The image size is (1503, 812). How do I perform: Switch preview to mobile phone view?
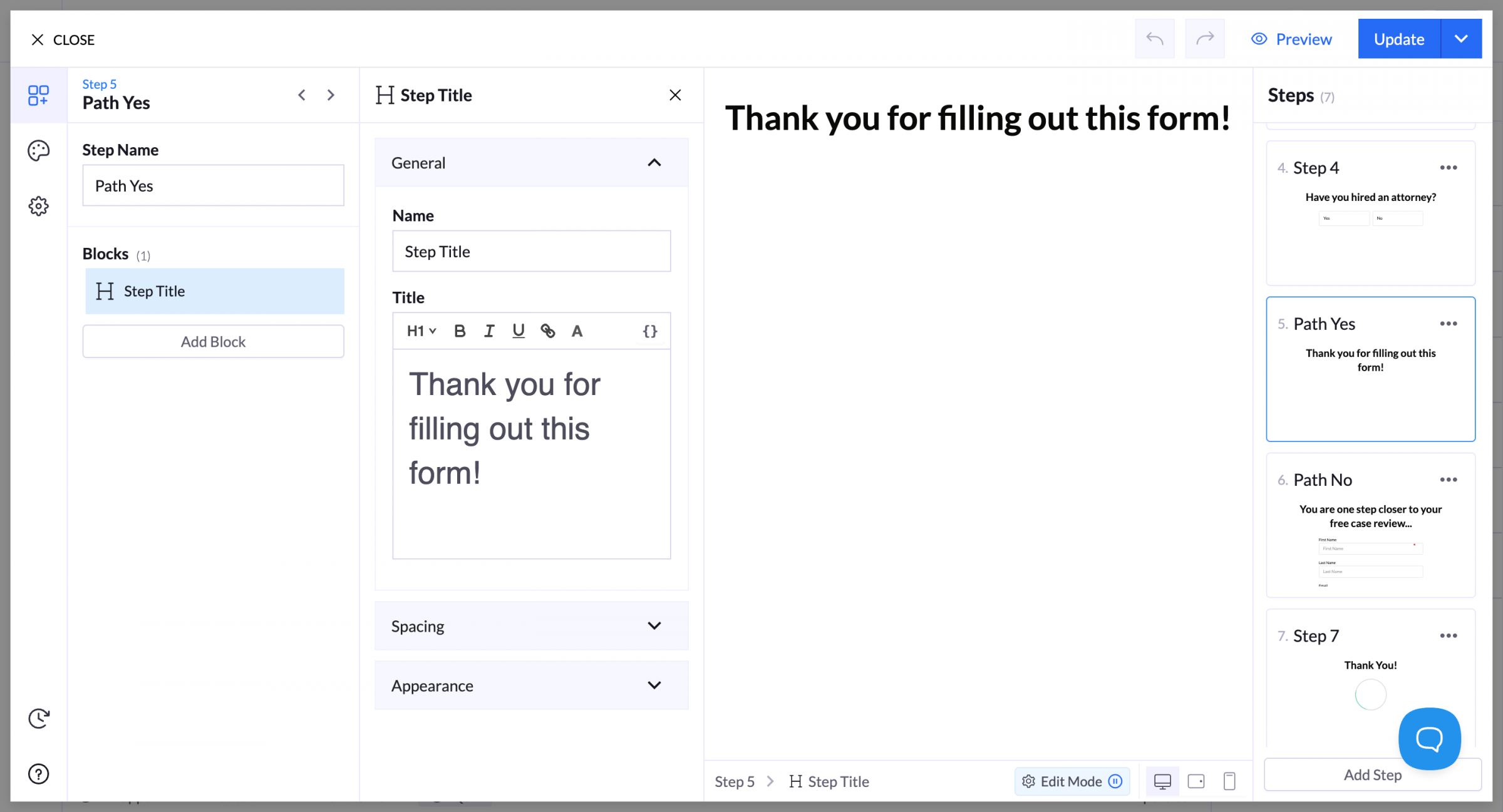pos(1229,781)
